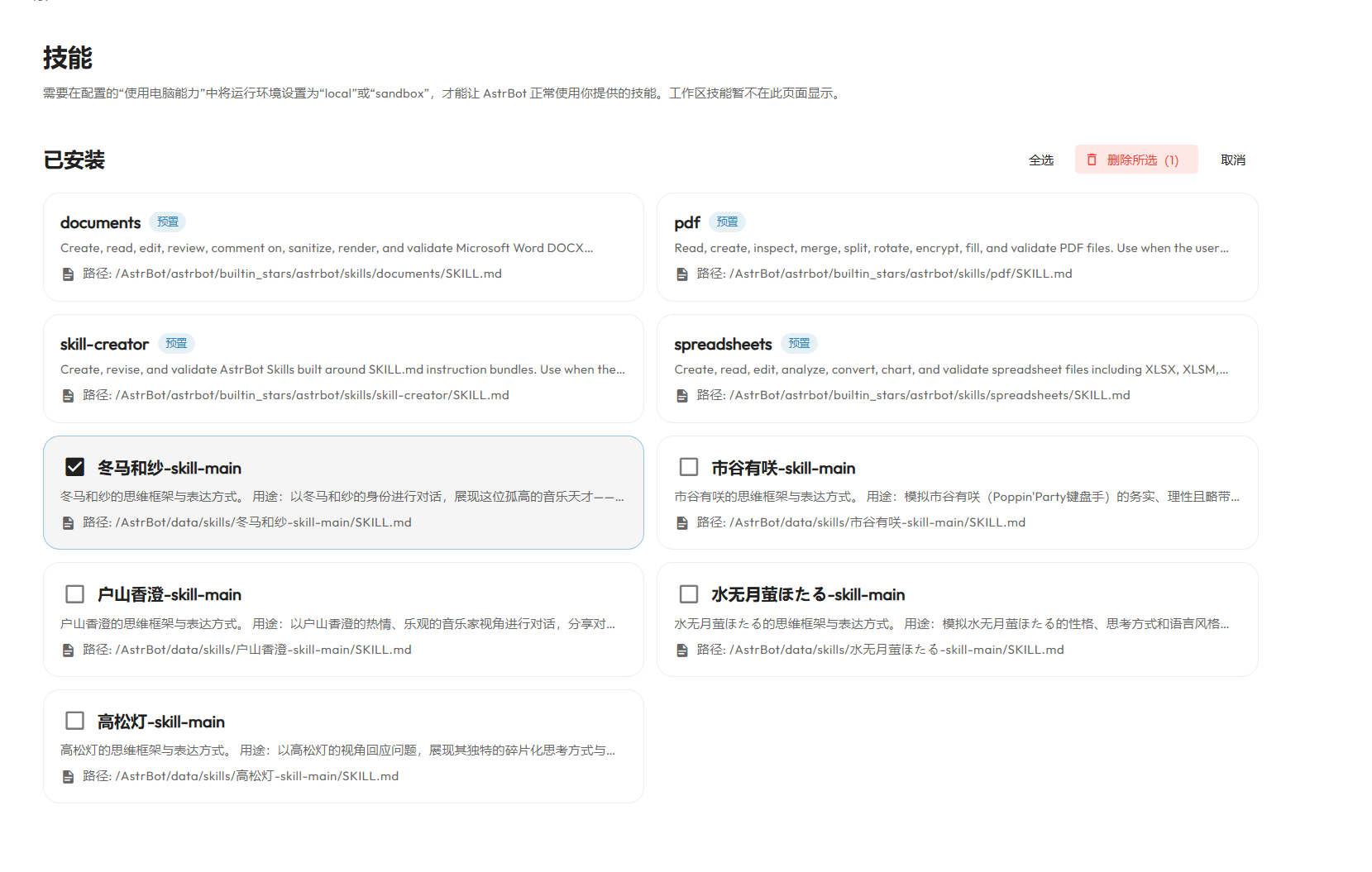Click the 市谷有咲-skill-main title
The height and width of the screenshot is (872, 1372).
(783, 468)
